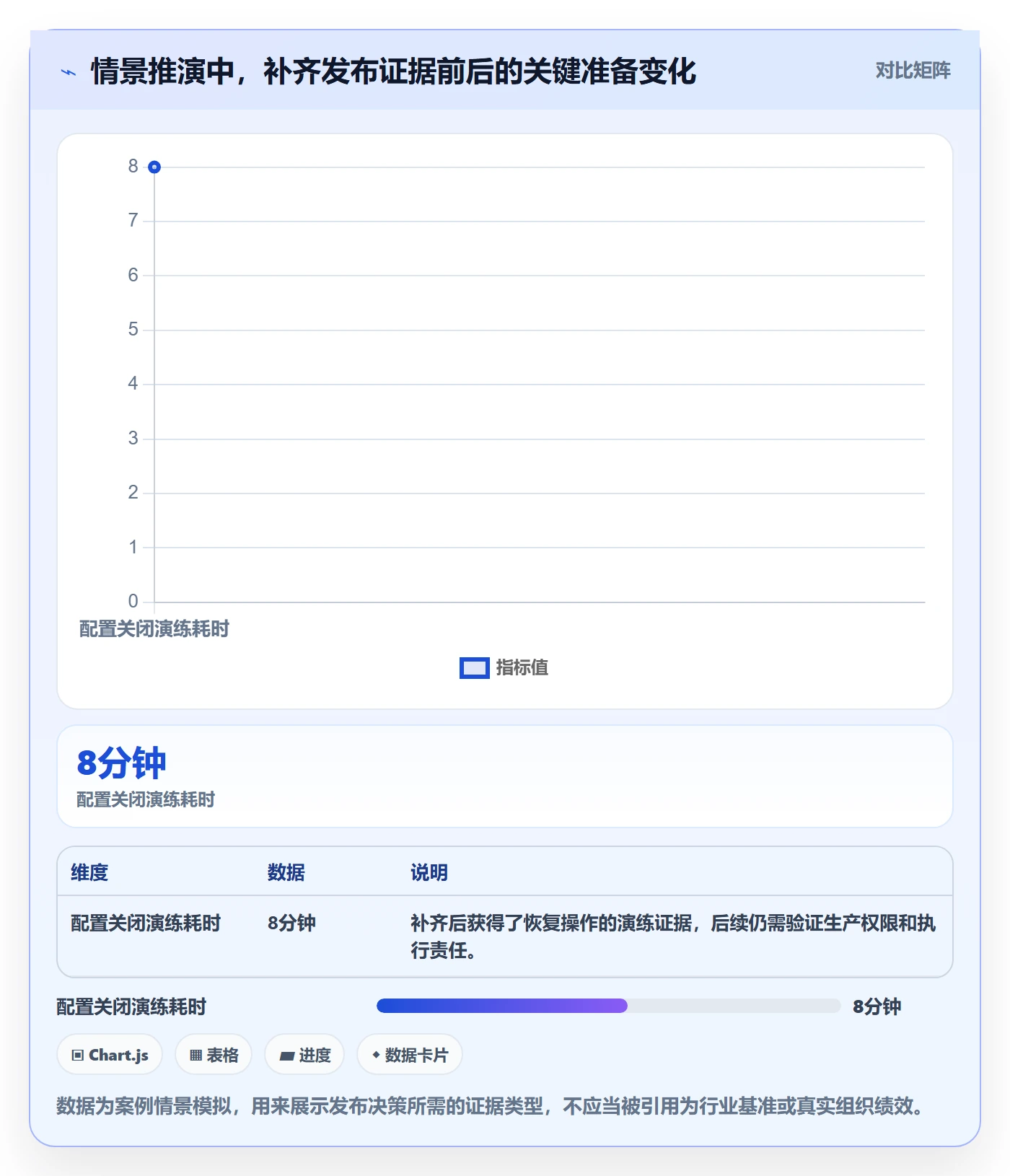Click the 维度 column header
This screenshot has height=1176, width=1010.
89,872
